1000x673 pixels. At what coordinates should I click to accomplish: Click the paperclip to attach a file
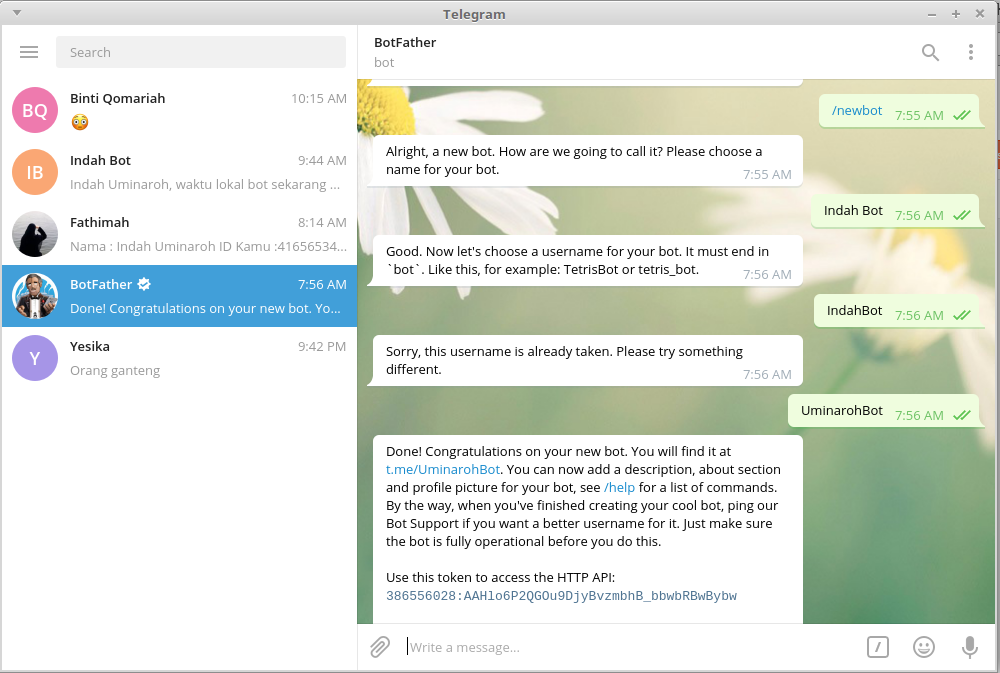(x=379, y=647)
